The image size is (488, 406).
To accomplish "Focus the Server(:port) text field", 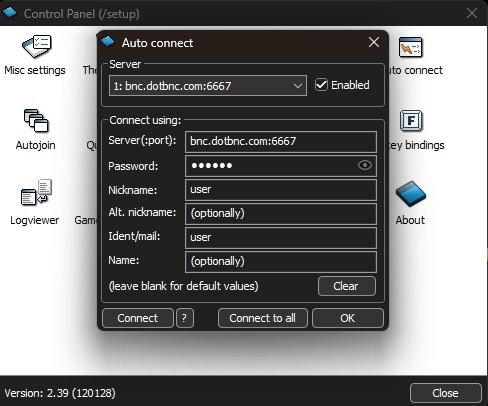I will pos(281,142).
